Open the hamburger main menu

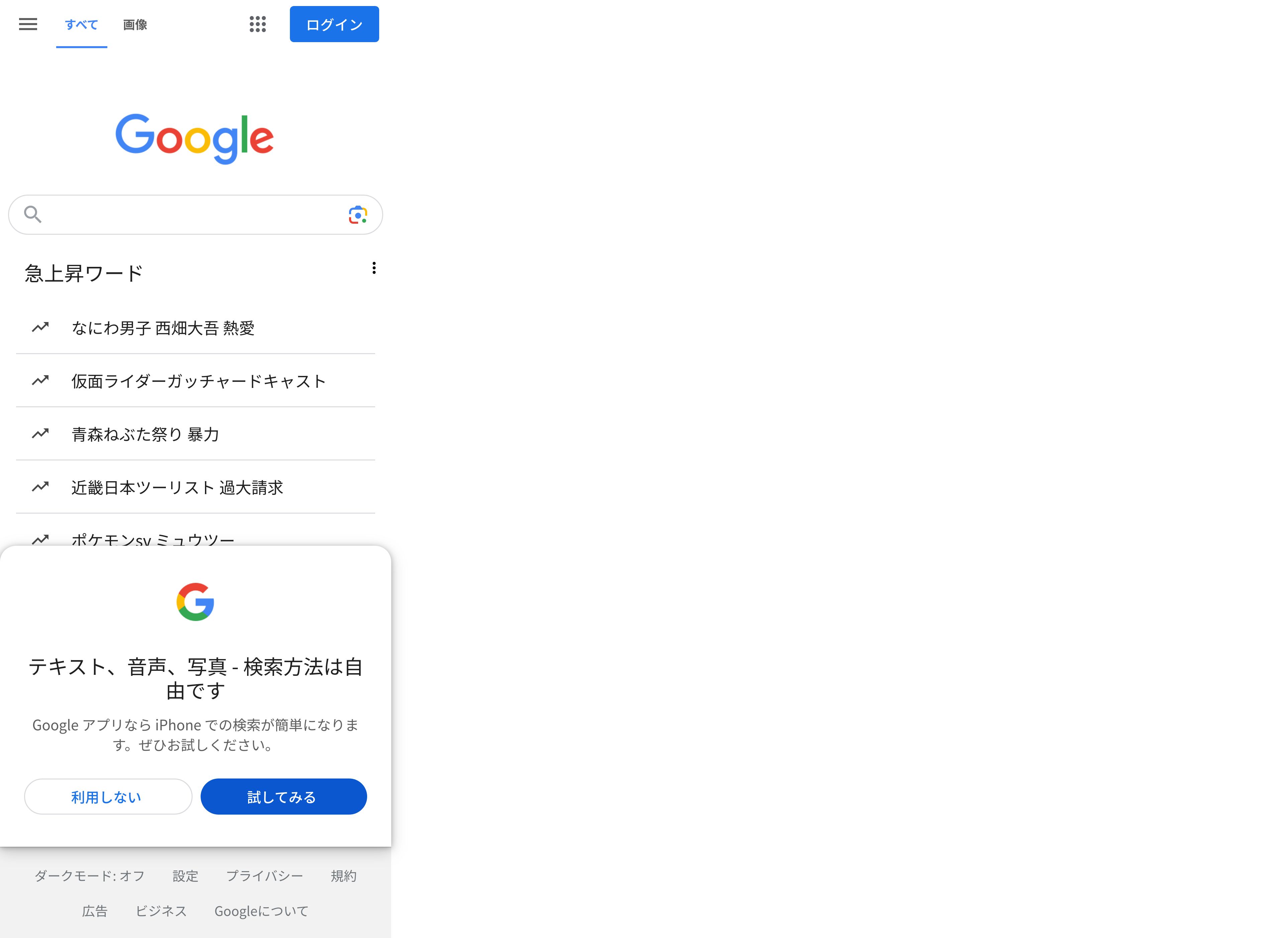(28, 24)
